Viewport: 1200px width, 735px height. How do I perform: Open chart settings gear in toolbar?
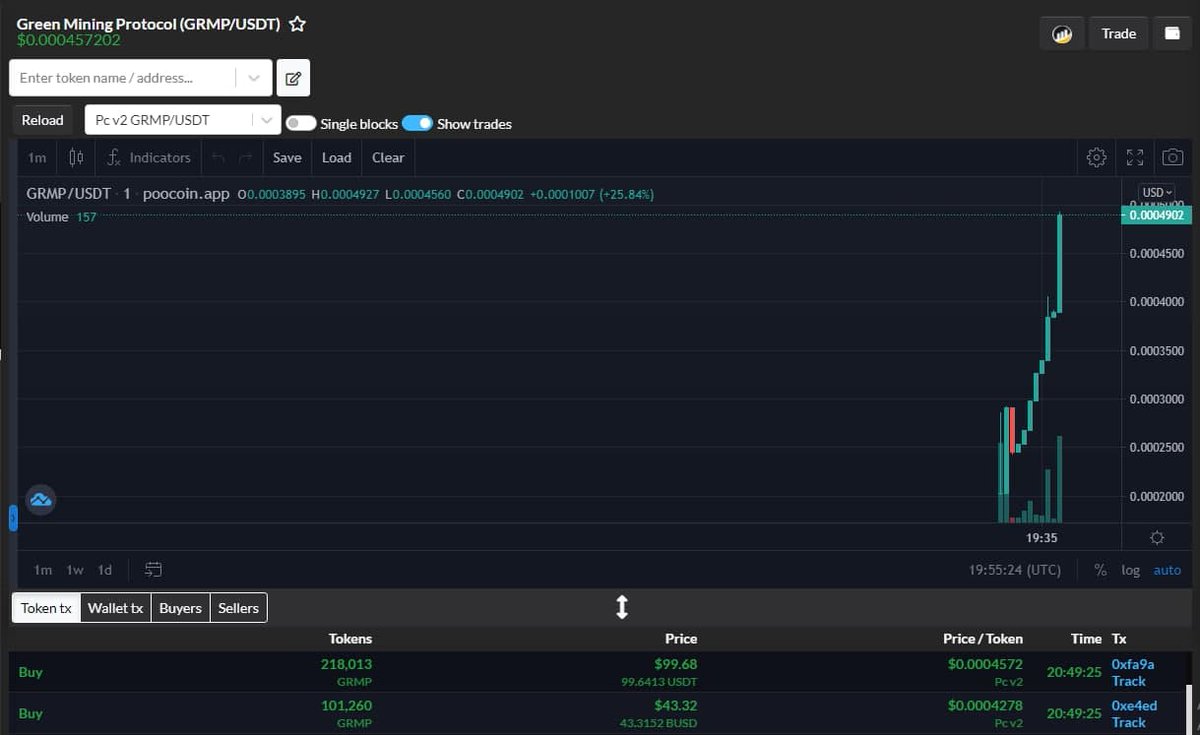point(1096,157)
